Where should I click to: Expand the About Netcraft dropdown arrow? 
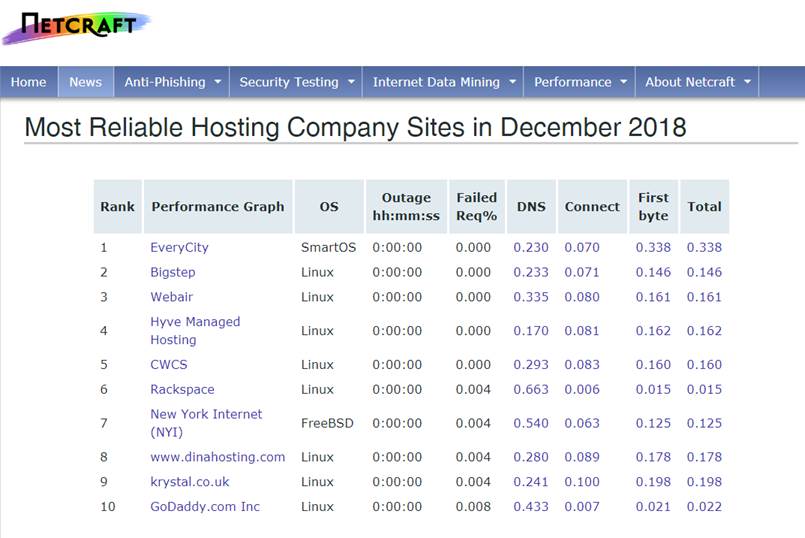tap(748, 82)
